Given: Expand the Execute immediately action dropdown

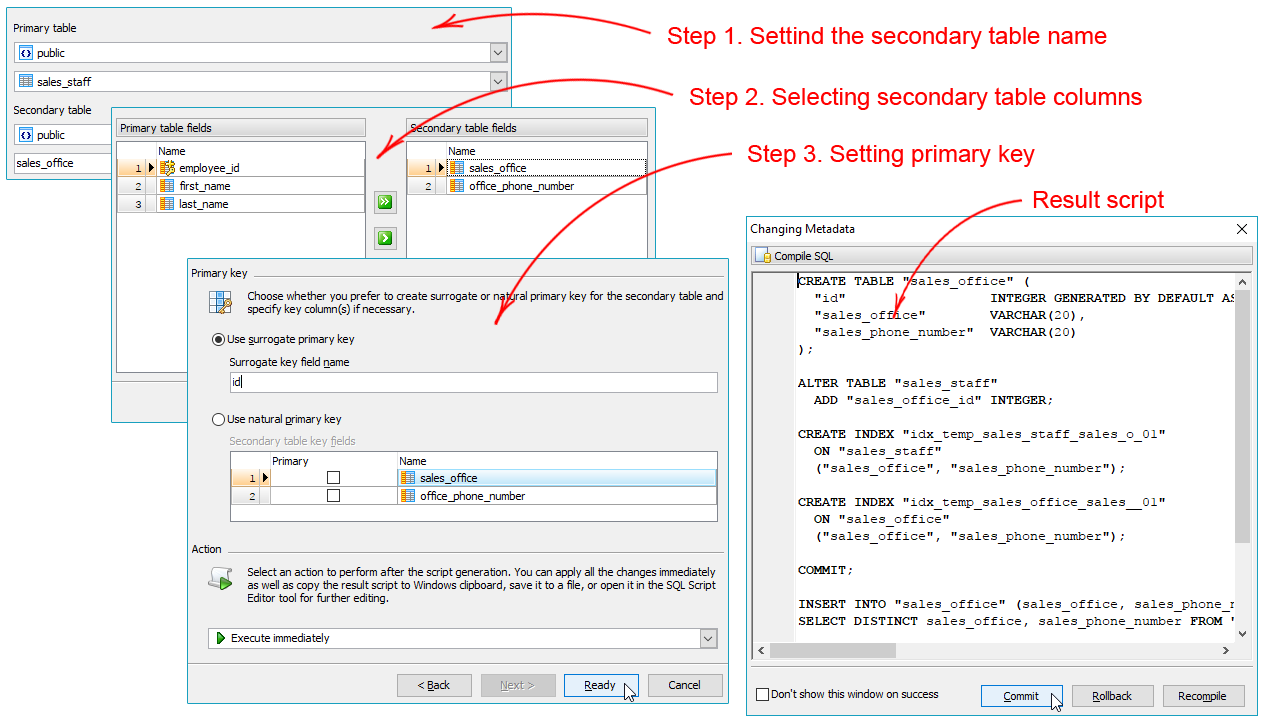Looking at the screenshot, I should click(x=708, y=638).
